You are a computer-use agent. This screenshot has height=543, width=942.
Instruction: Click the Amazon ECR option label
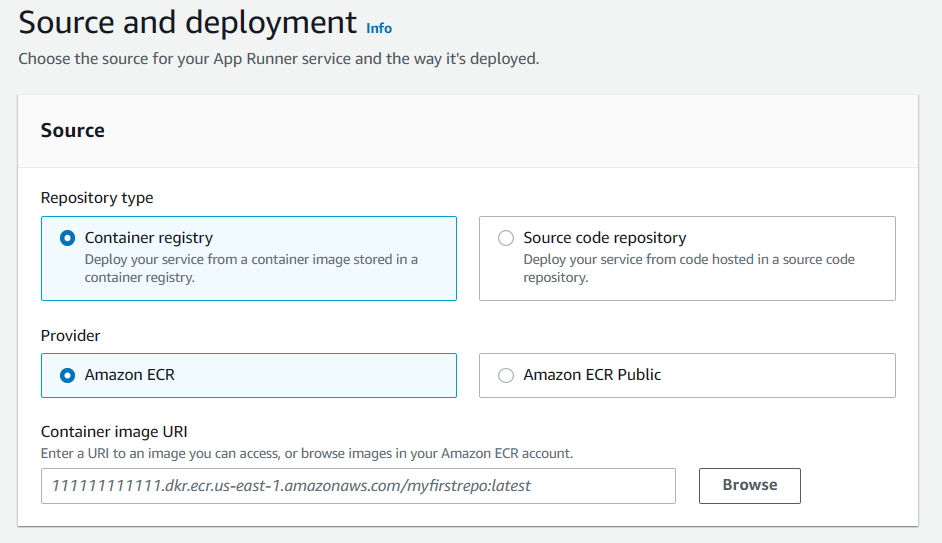[130, 375]
